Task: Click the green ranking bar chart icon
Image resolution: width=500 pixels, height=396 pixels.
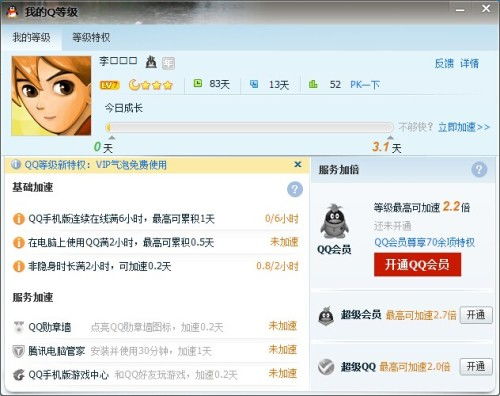Action: [313, 84]
